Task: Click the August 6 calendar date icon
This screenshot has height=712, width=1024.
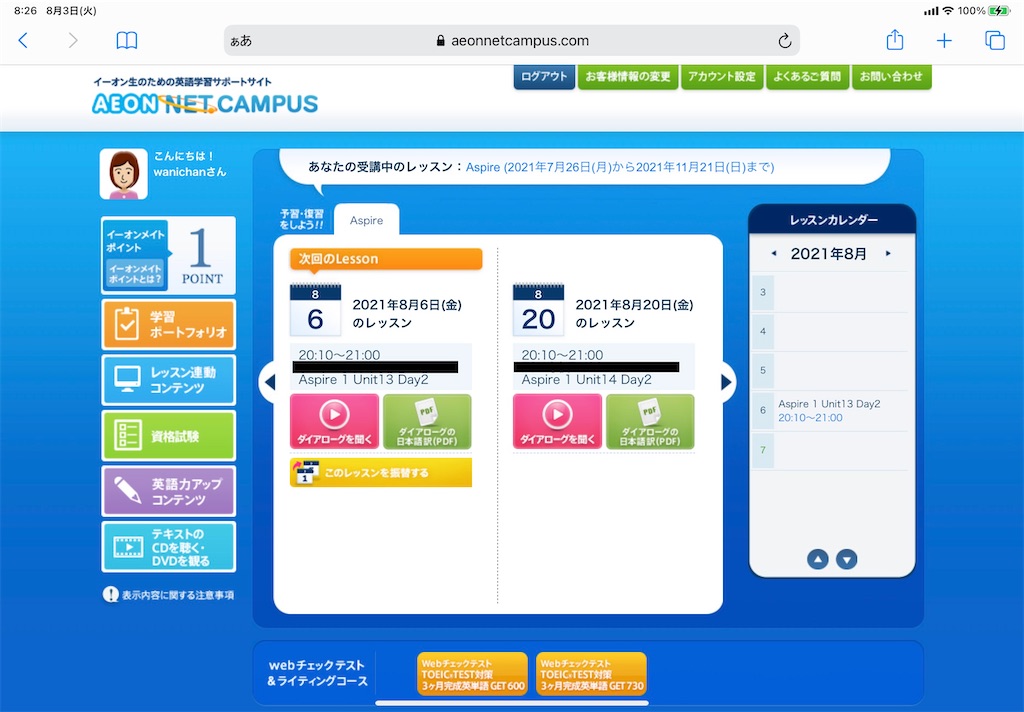Action: [x=315, y=310]
